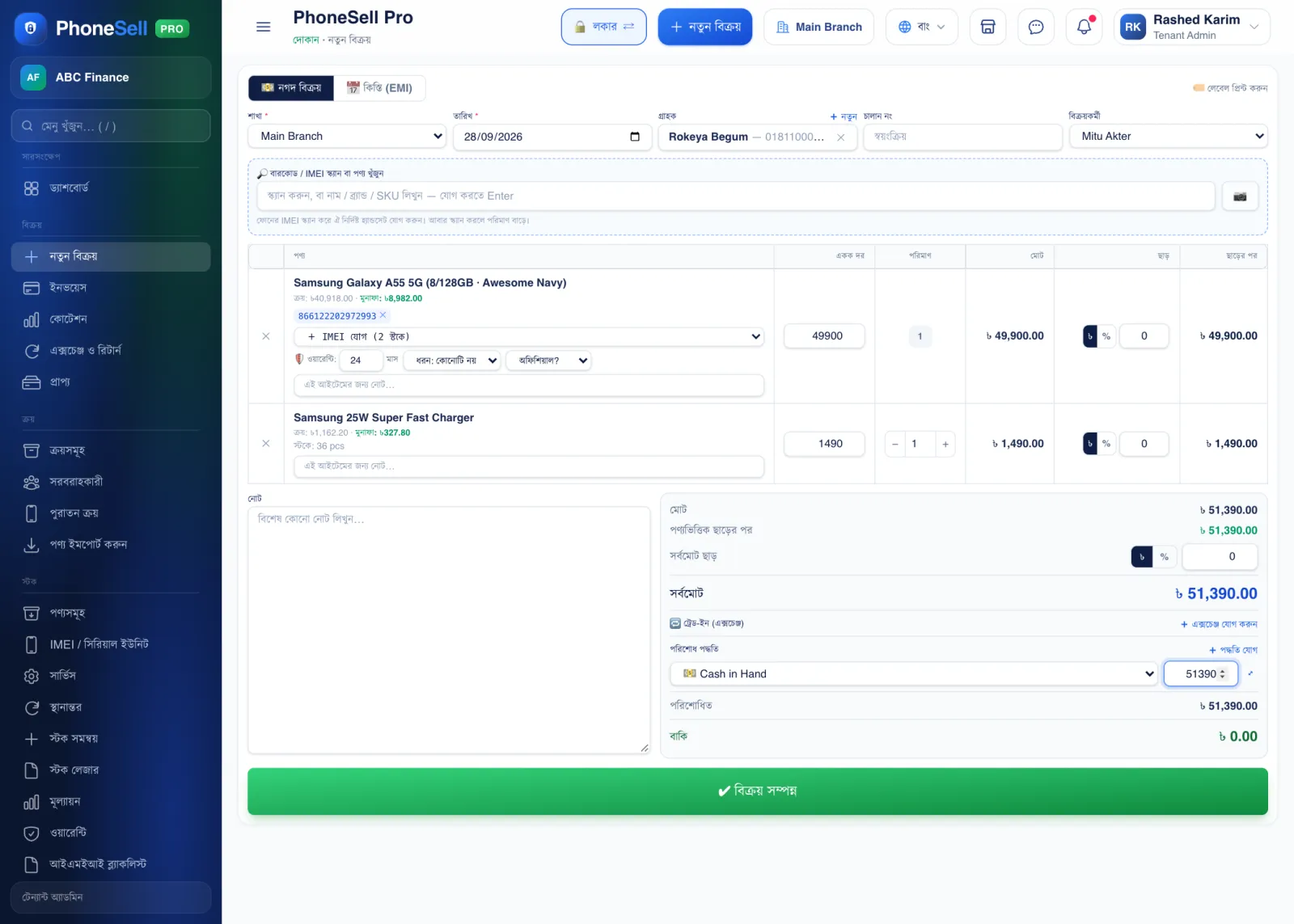This screenshot has width=1294, height=924.
Task: Fill full payment amount arrow icon
Action: [x=1250, y=673]
